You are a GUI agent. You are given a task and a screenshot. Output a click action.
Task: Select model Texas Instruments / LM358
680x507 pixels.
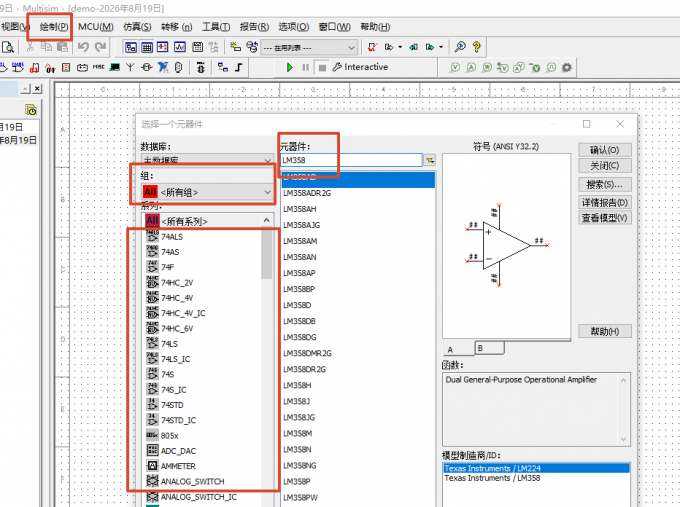[x=536, y=478]
